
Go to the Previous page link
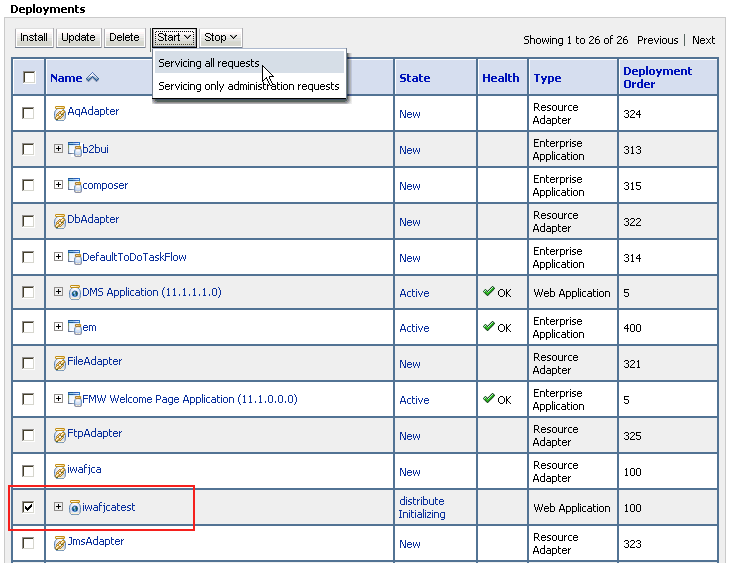(x=657, y=40)
